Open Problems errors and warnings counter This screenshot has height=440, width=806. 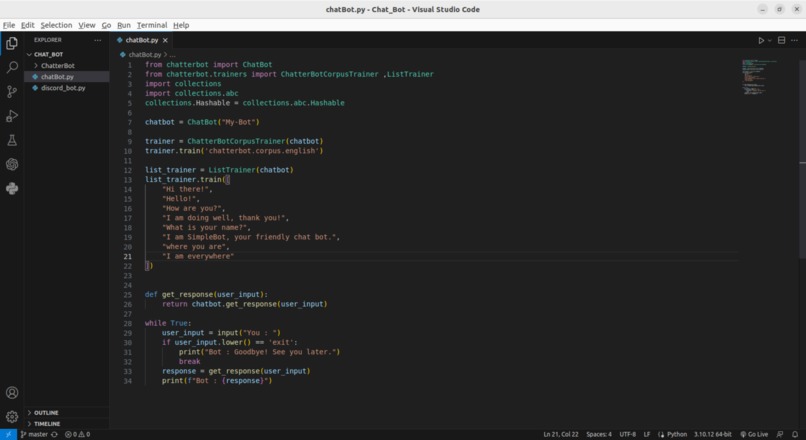click(x=77, y=434)
